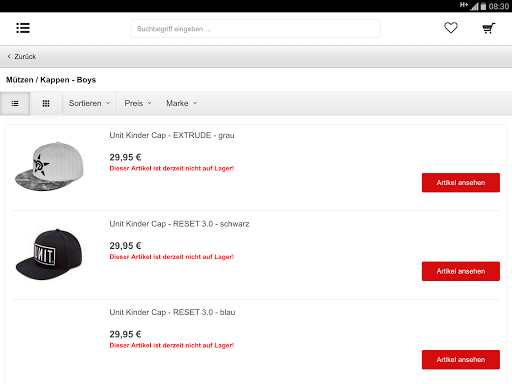Open title Unit Kinder Cap - RESET 3.0 - schwarz
Viewport: 512px width, 384px height.
tap(179, 224)
